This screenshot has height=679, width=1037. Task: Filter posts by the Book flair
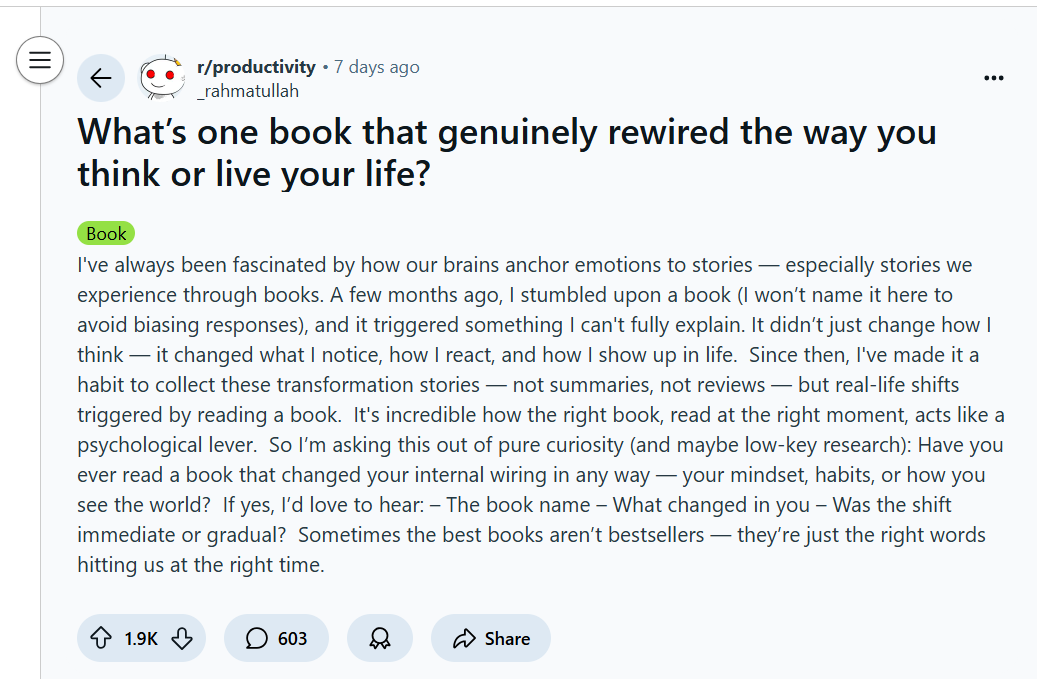[105, 233]
